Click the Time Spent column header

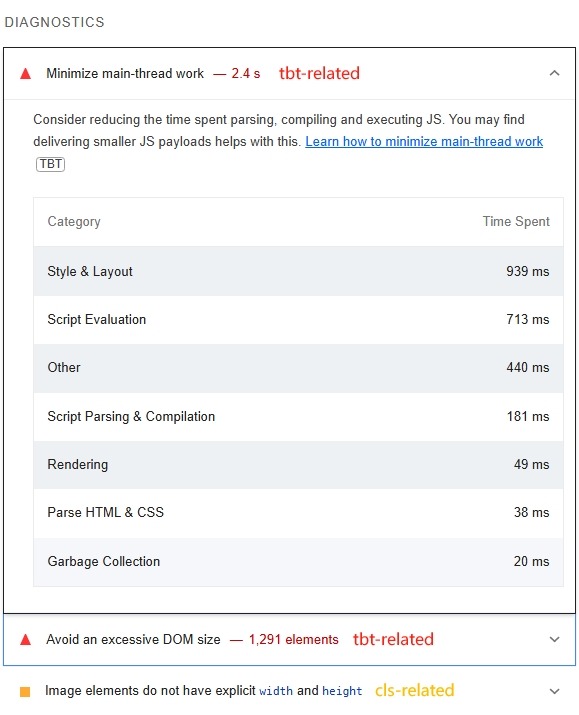tap(516, 222)
